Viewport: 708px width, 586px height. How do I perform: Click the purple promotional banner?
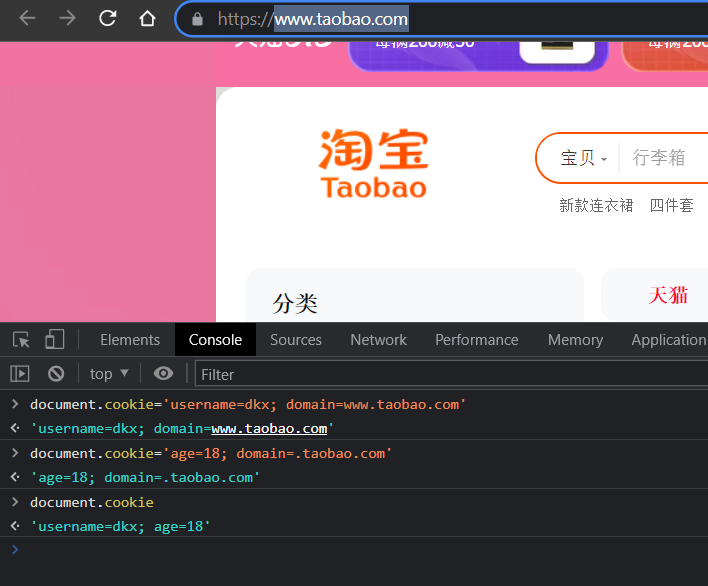pos(479,56)
